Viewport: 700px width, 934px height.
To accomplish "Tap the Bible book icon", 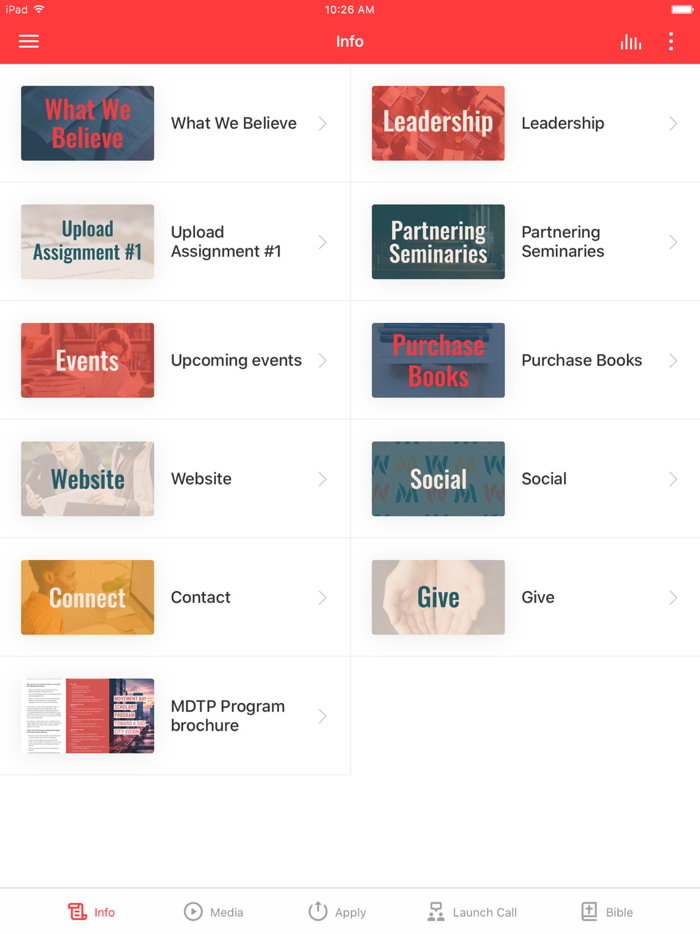I will point(589,911).
